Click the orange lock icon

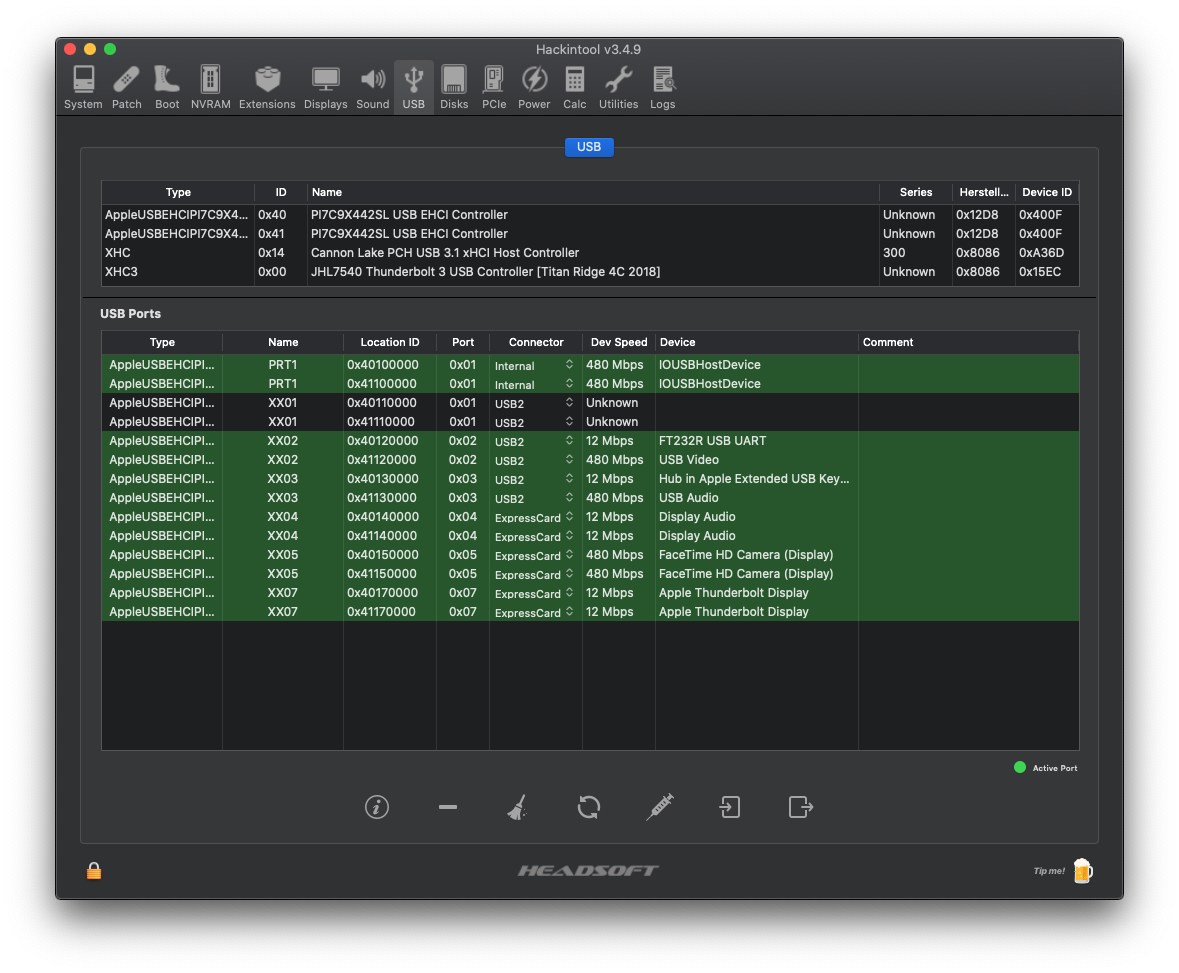click(94, 871)
